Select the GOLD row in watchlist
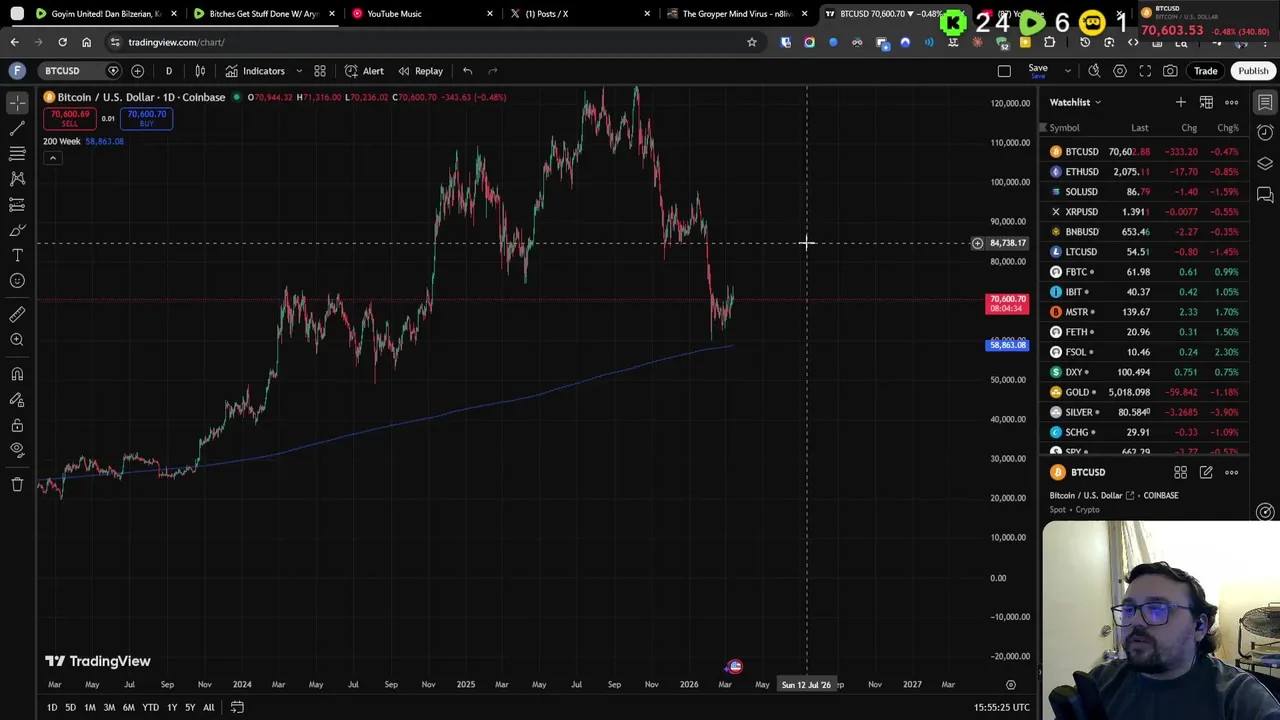The image size is (1280, 720). coord(1145,392)
